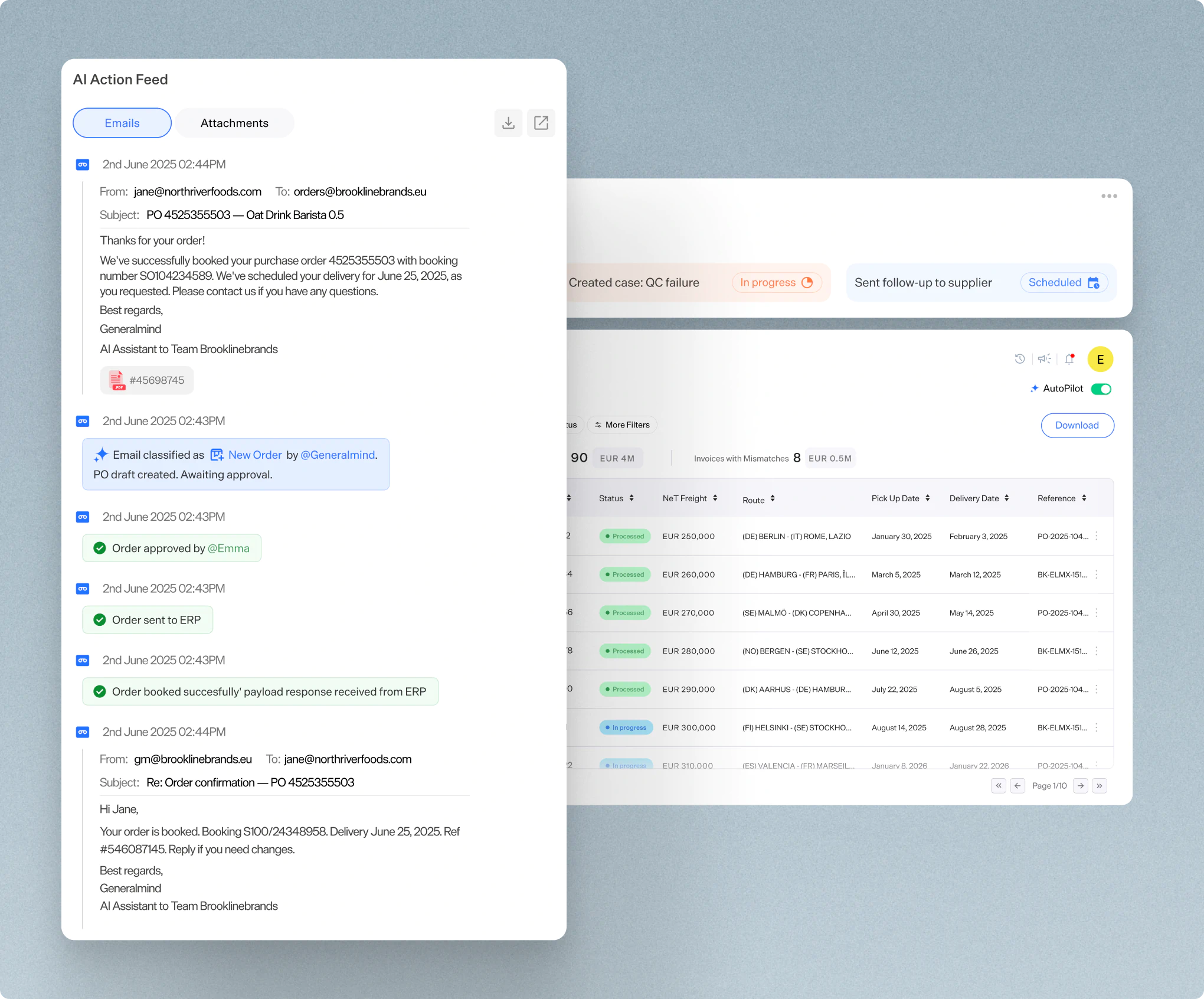Sort shipments by NeT Freight
The image size is (1204, 999).
[689, 498]
